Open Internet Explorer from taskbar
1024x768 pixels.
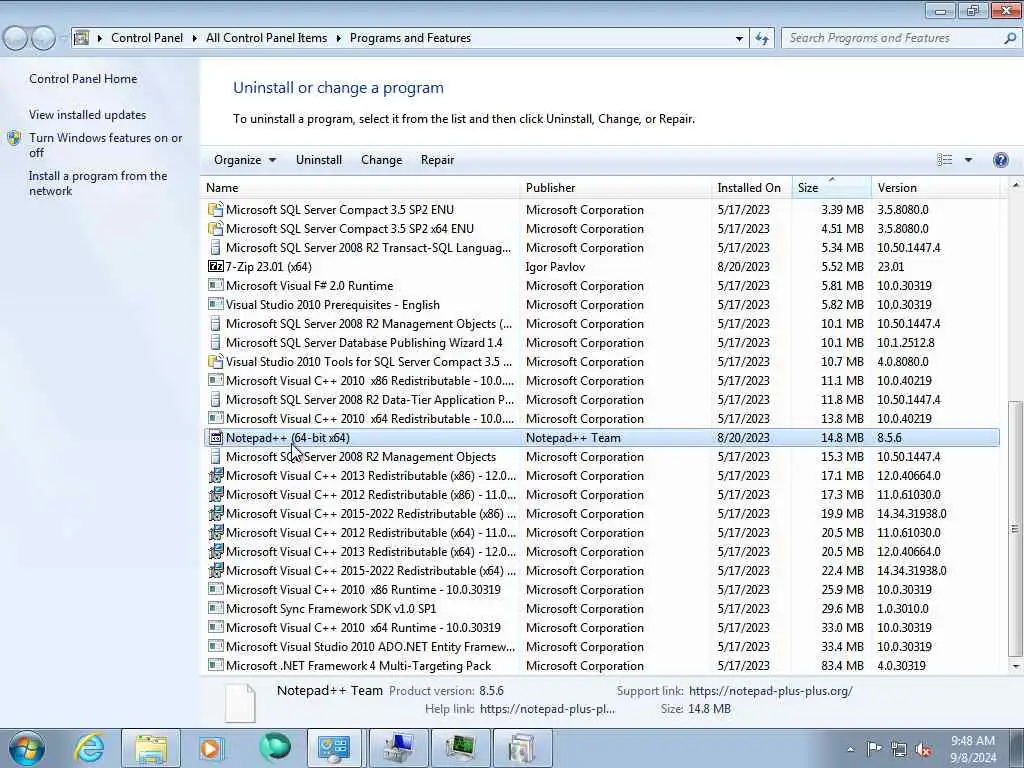(88, 748)
